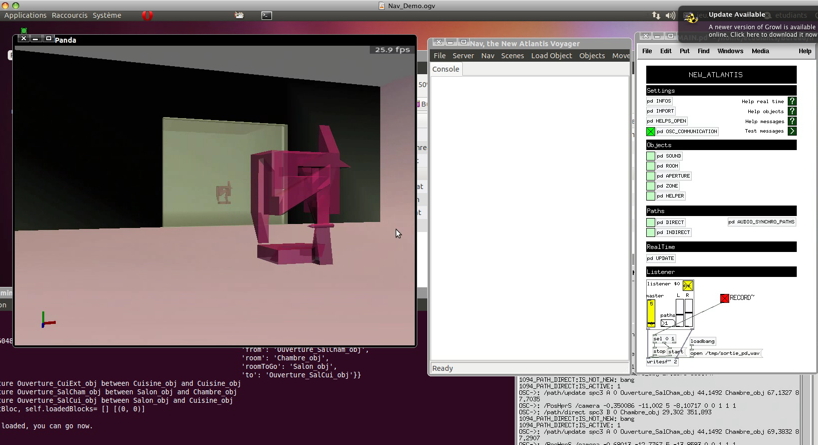Click the stop message box in Pd
This screenshot has width=818, height=445.
[659, 352]
